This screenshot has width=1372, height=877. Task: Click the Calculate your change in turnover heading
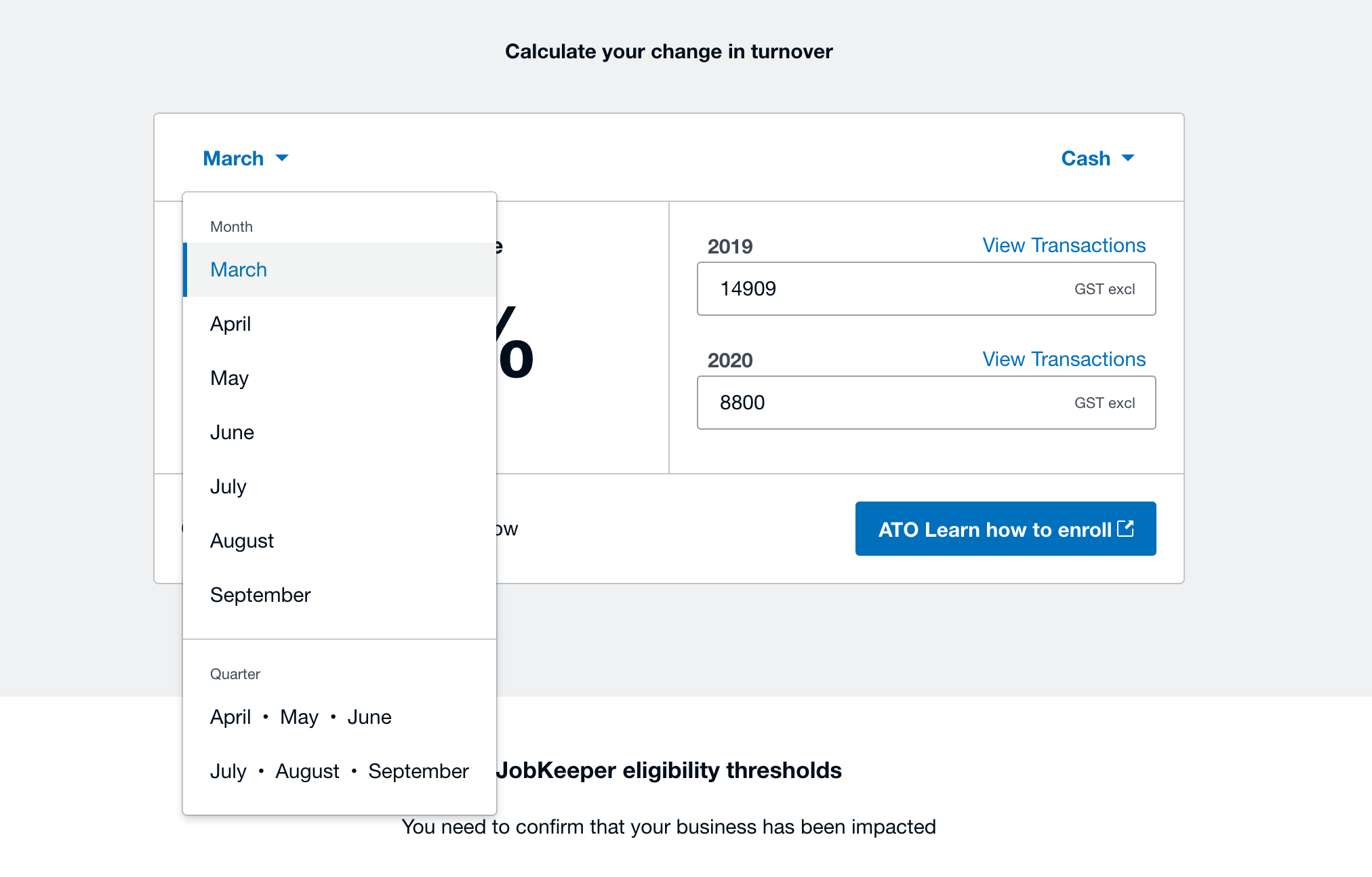coord(668,52)
